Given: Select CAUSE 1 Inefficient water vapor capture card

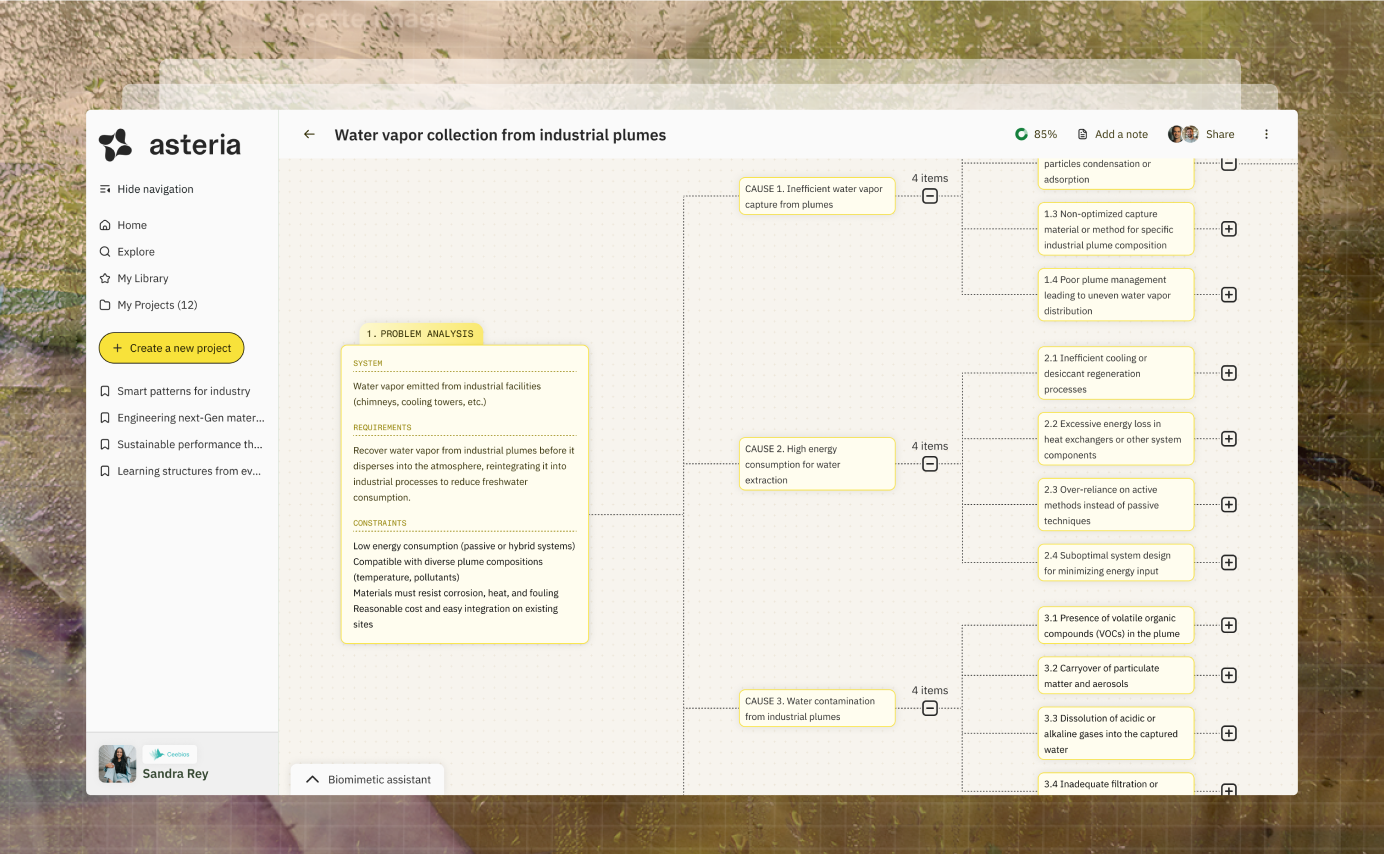Looking at the screenshot, I should point(817,196).
